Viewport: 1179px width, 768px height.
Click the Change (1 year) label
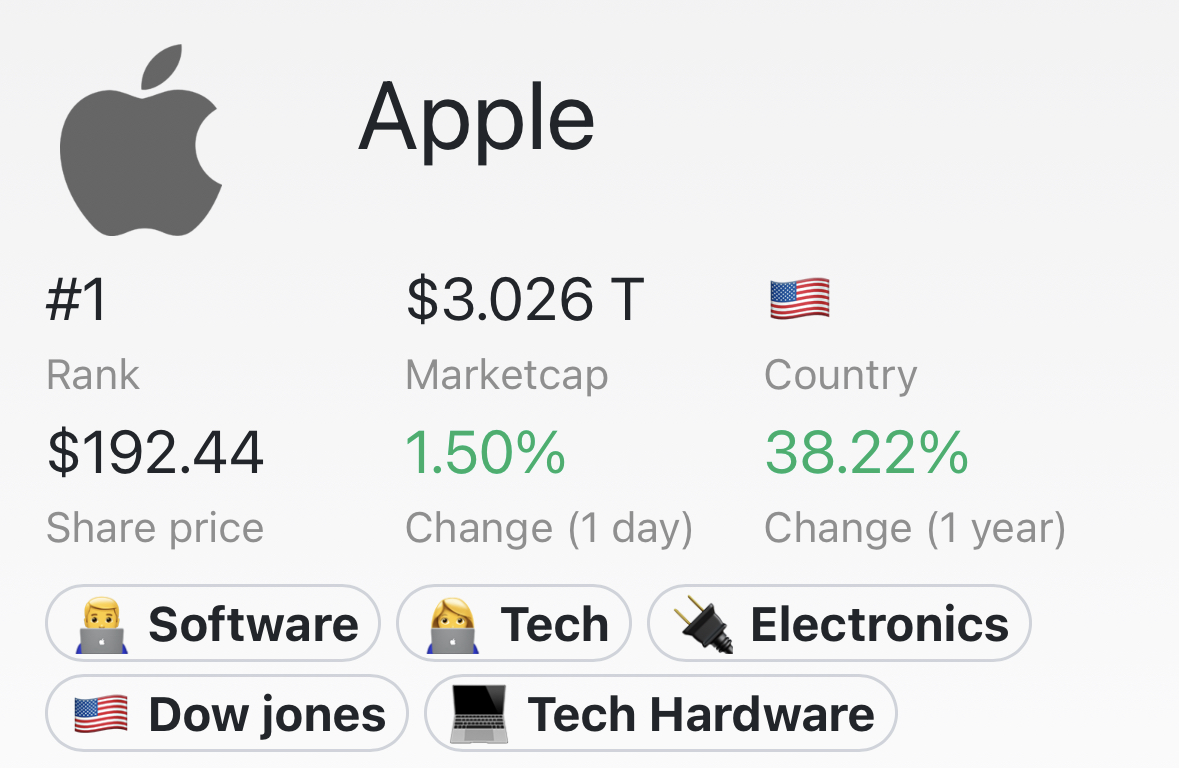[915, 528]
